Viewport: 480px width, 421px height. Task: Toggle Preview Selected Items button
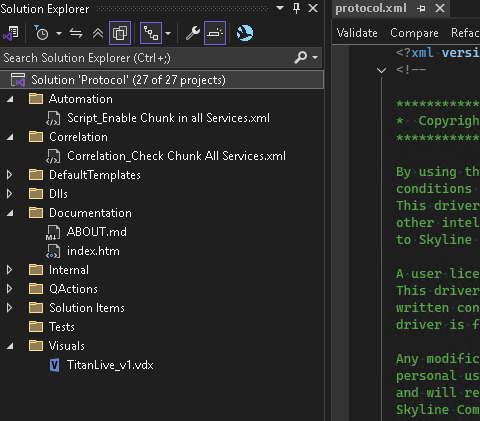point(215,33)
